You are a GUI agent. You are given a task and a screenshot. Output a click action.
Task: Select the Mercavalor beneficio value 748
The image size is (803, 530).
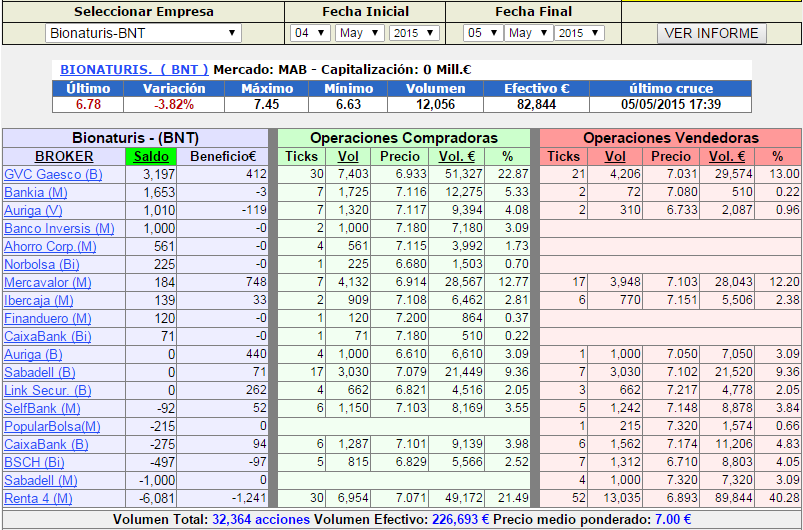pos(257,282)
